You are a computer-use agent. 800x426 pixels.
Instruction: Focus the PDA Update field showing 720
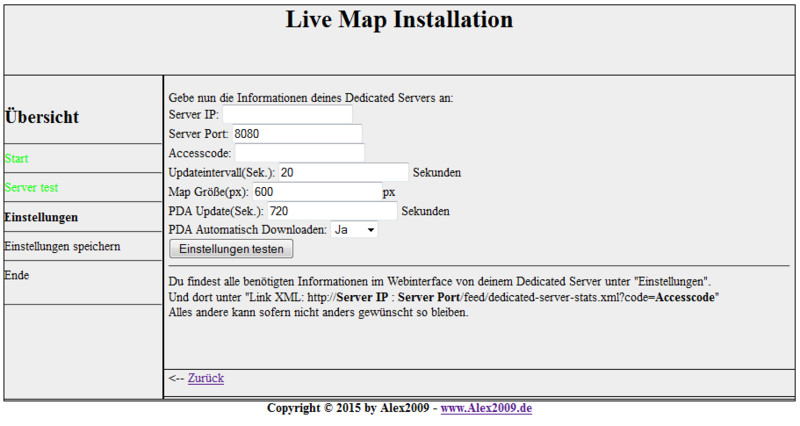(332, 211)
